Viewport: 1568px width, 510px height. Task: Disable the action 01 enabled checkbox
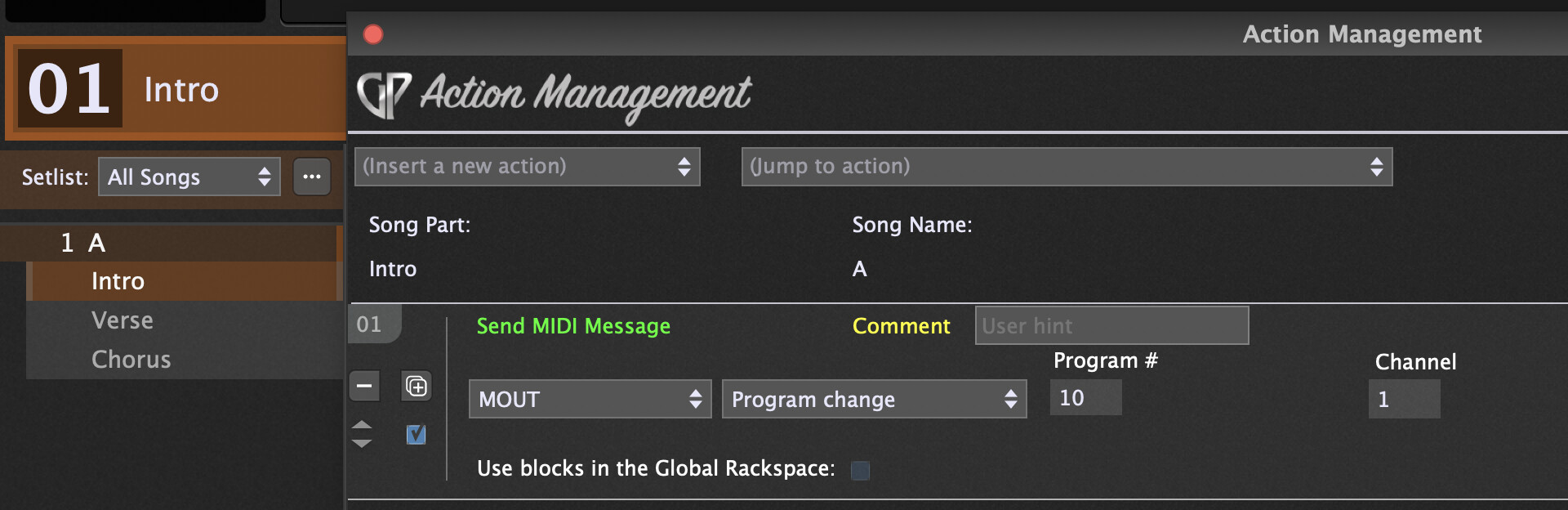[416, 434]
